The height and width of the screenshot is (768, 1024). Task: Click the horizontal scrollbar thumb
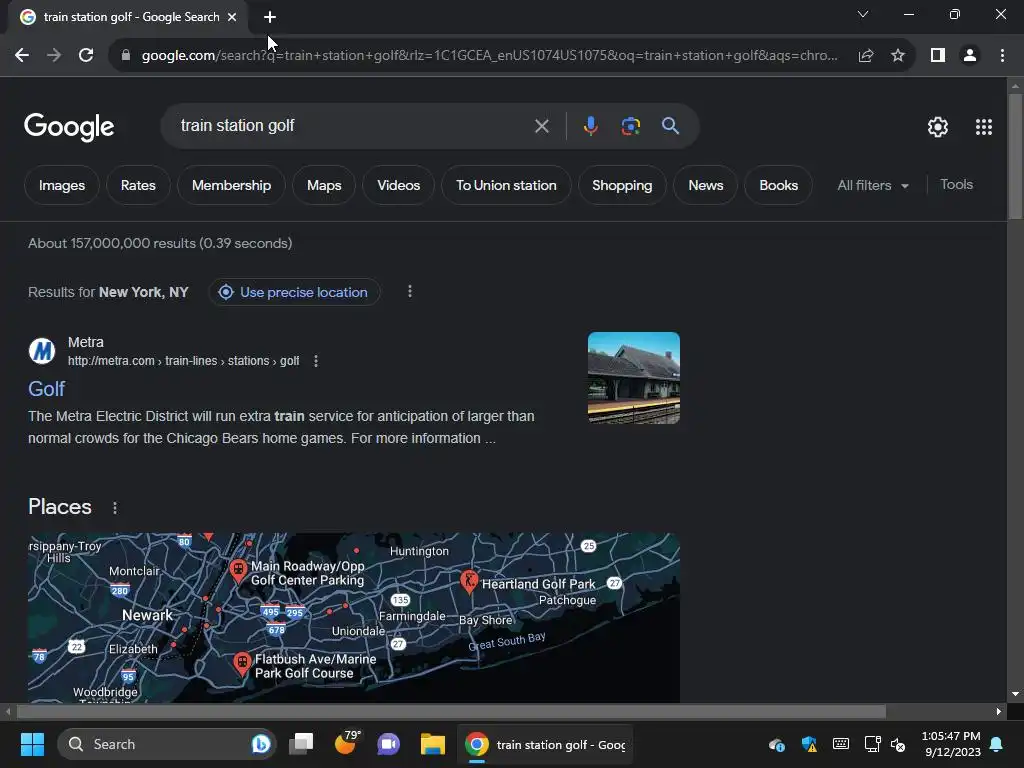tap(451, 712)
